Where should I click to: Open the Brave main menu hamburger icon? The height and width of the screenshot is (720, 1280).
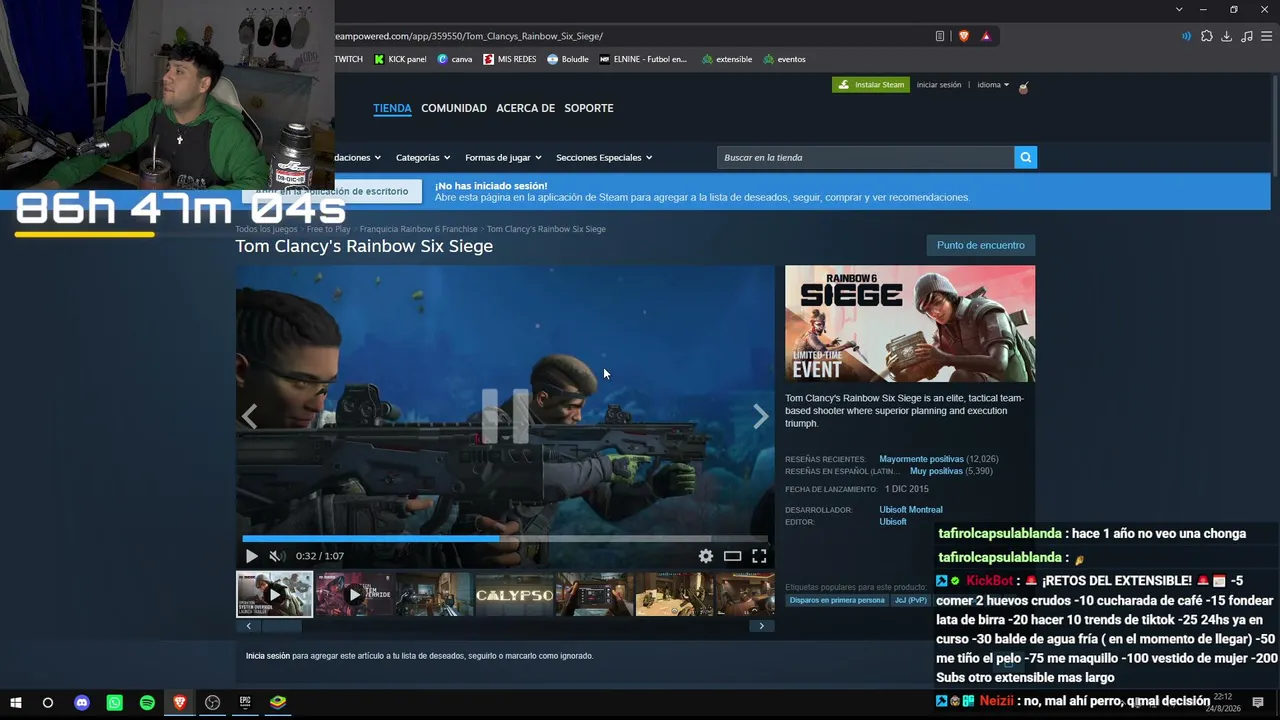click(1267, 36)
